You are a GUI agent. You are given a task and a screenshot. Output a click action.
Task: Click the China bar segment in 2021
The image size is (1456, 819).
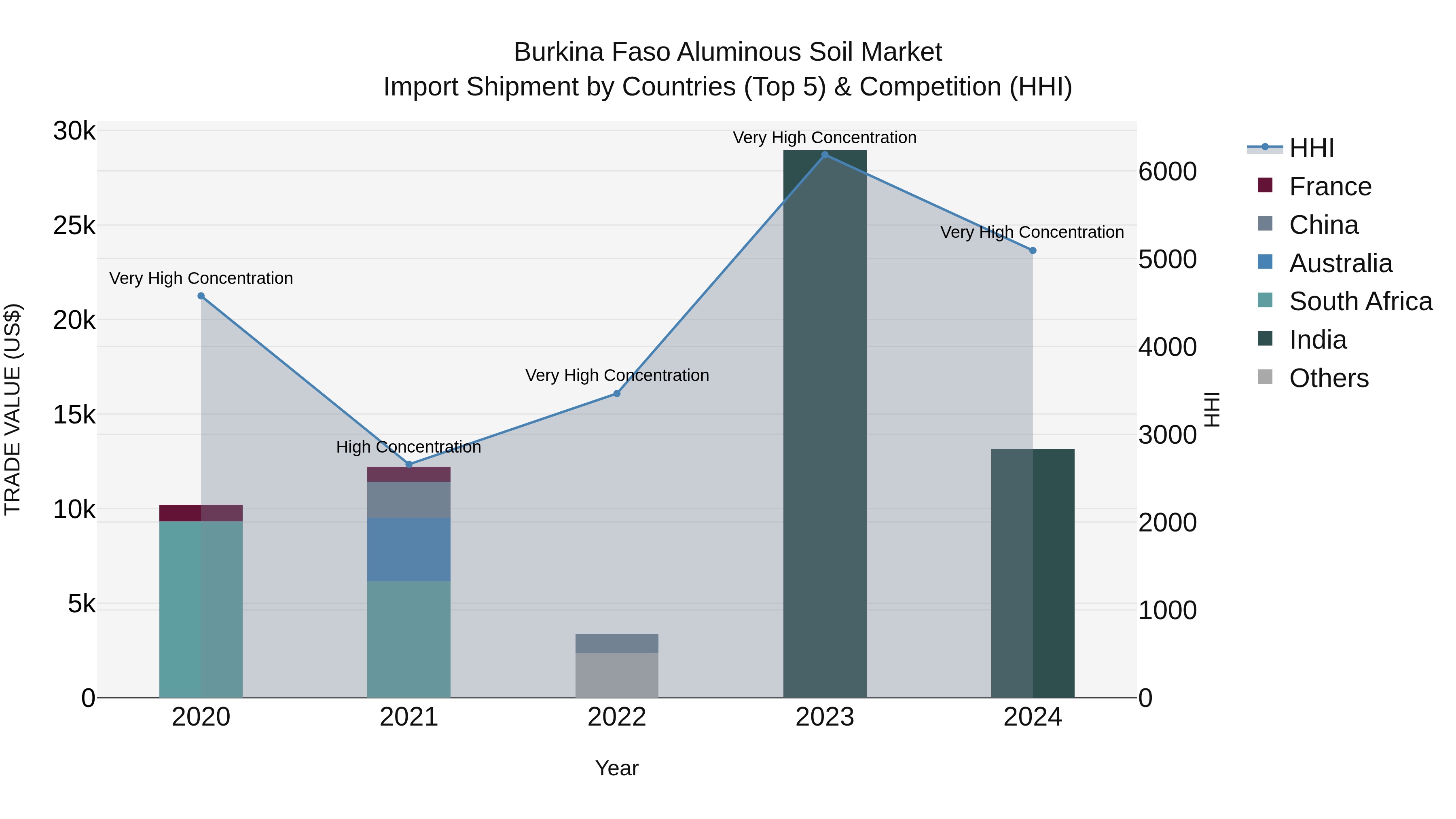coord(409,500)
